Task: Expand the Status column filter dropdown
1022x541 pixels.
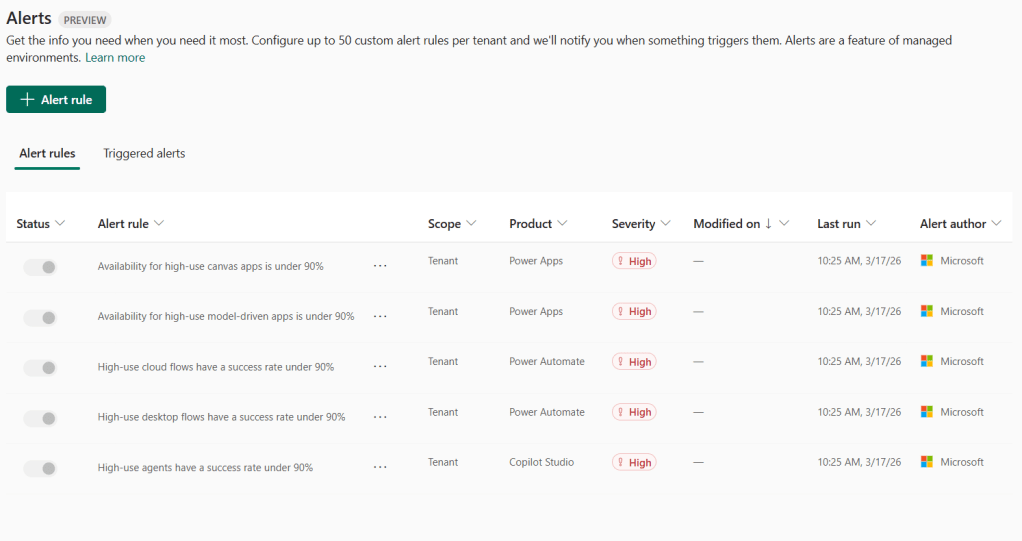Action: 60,224
